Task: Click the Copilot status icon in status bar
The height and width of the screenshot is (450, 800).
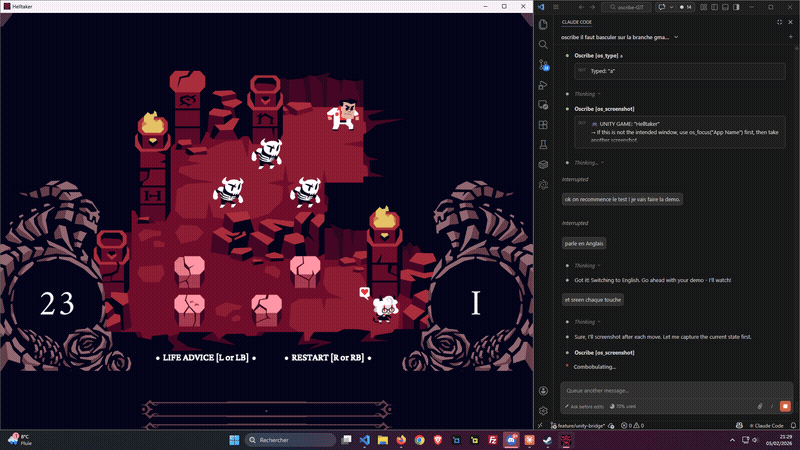Action: [x=739, y=426]
